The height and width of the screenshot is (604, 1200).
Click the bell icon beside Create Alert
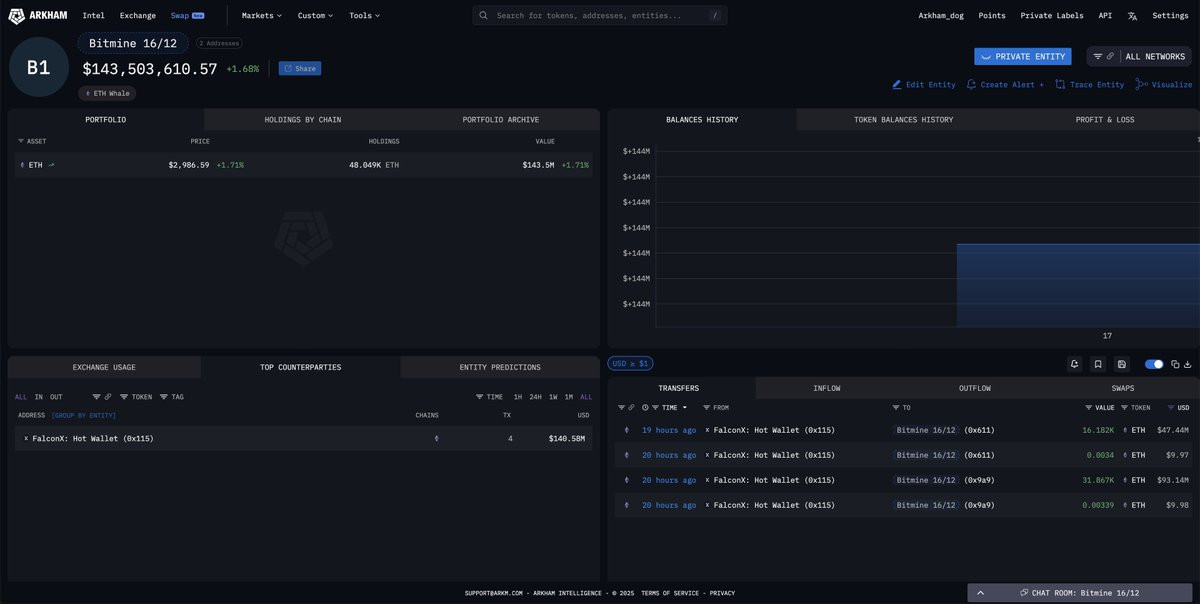pyautogui.click(x=971, y=85)
